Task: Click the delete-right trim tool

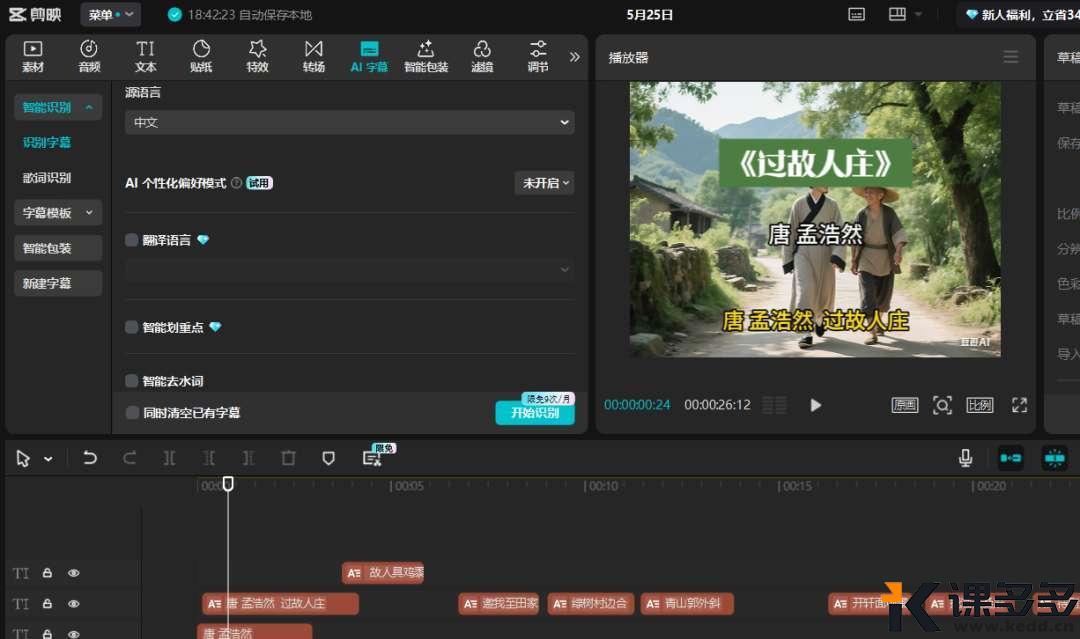Action: [x=249, y=458]
